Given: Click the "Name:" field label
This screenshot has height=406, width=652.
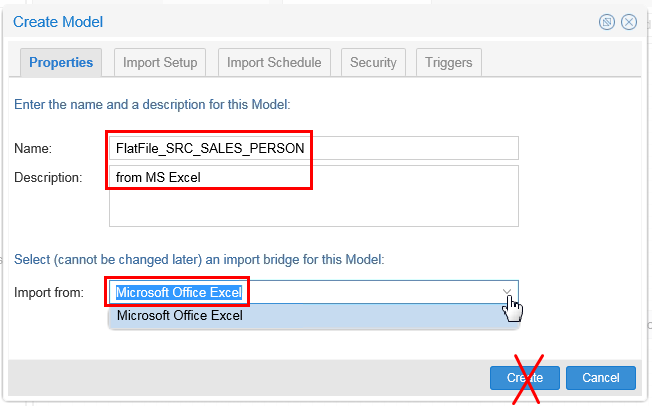Looking at the screenshot, I should click(x=33, y=148).
